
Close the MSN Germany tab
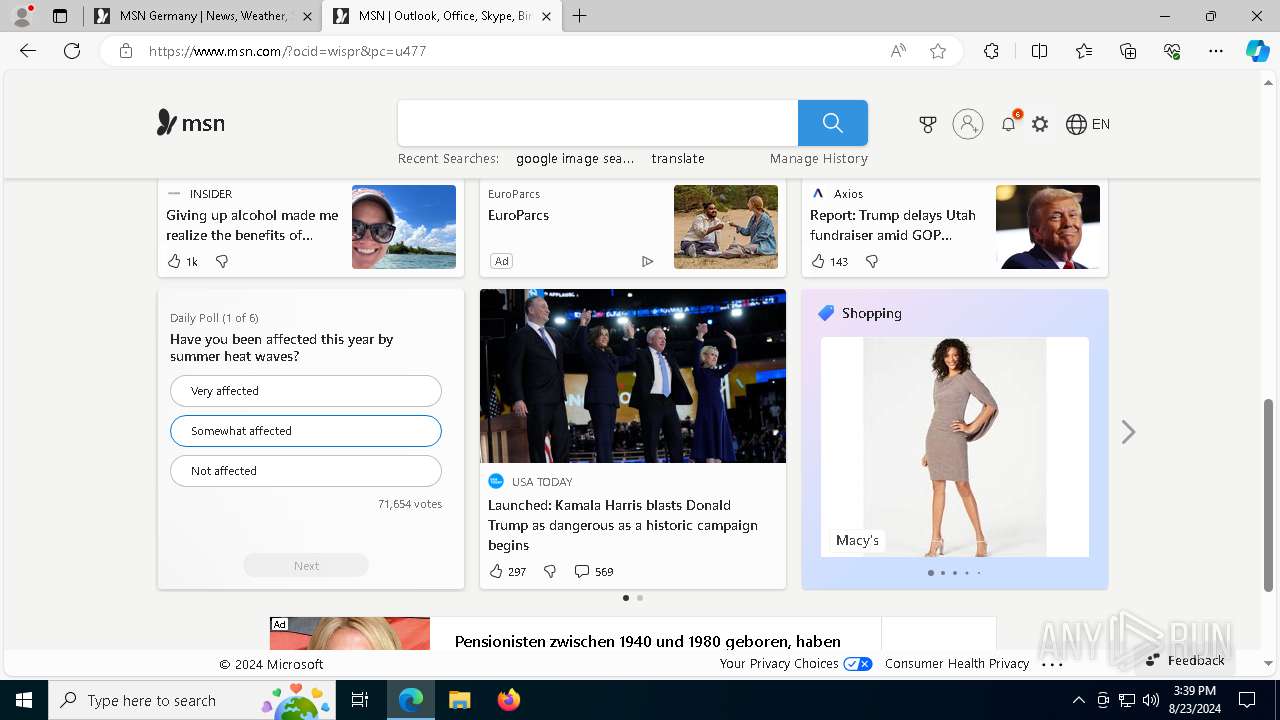(x=307, y=16)
